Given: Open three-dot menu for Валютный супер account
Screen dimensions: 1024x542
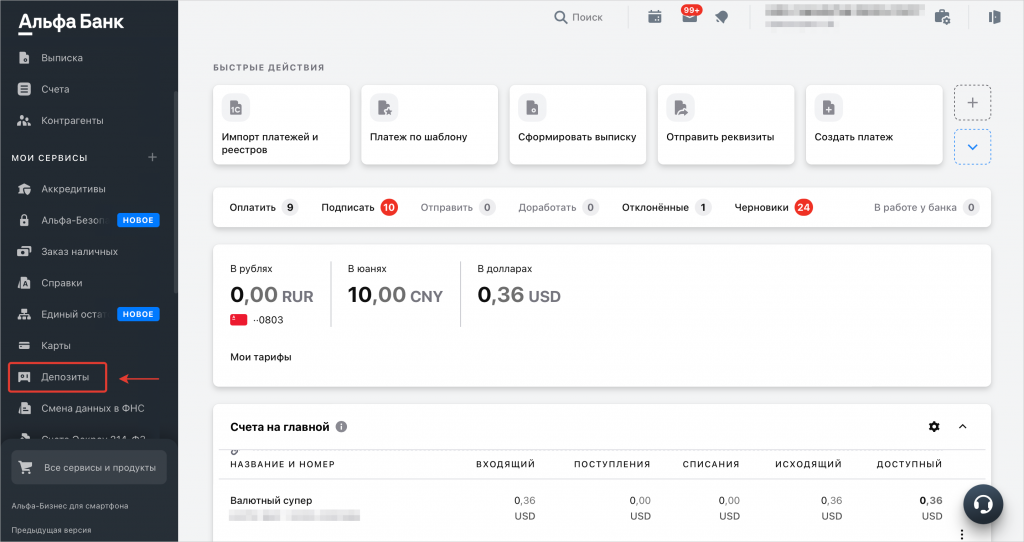Looking at the screenshot, I should 962,534.
